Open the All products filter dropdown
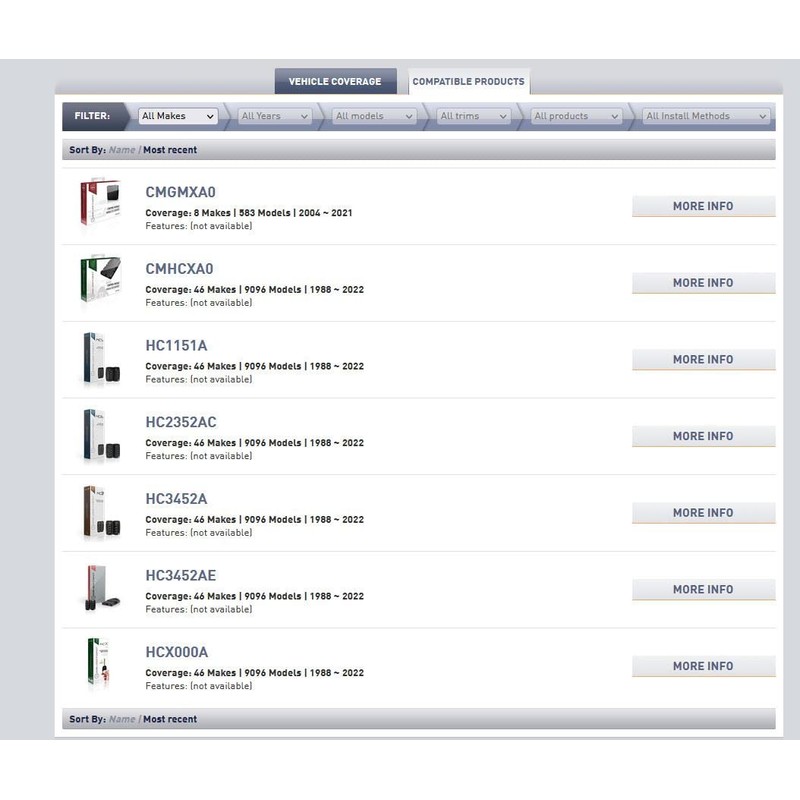Screen dimensions: 800x800 pos(577,116)
